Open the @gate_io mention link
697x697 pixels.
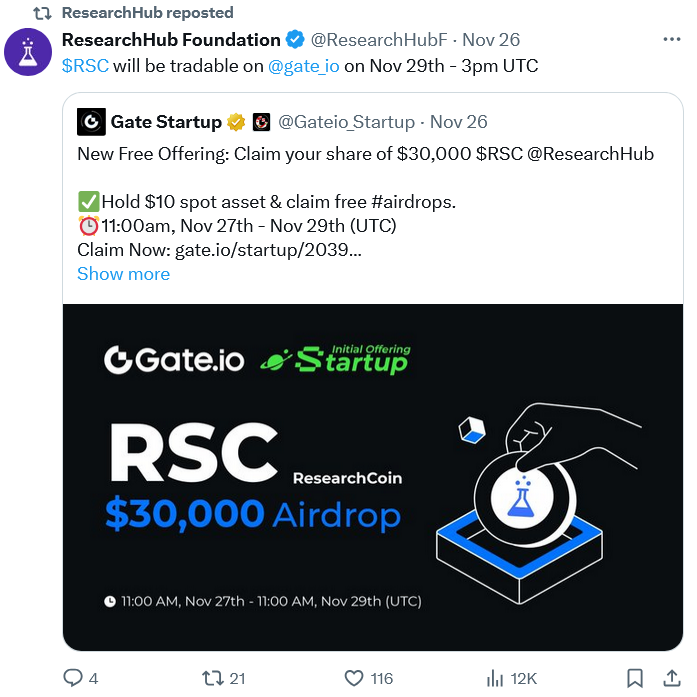click(x=304, y=66)
